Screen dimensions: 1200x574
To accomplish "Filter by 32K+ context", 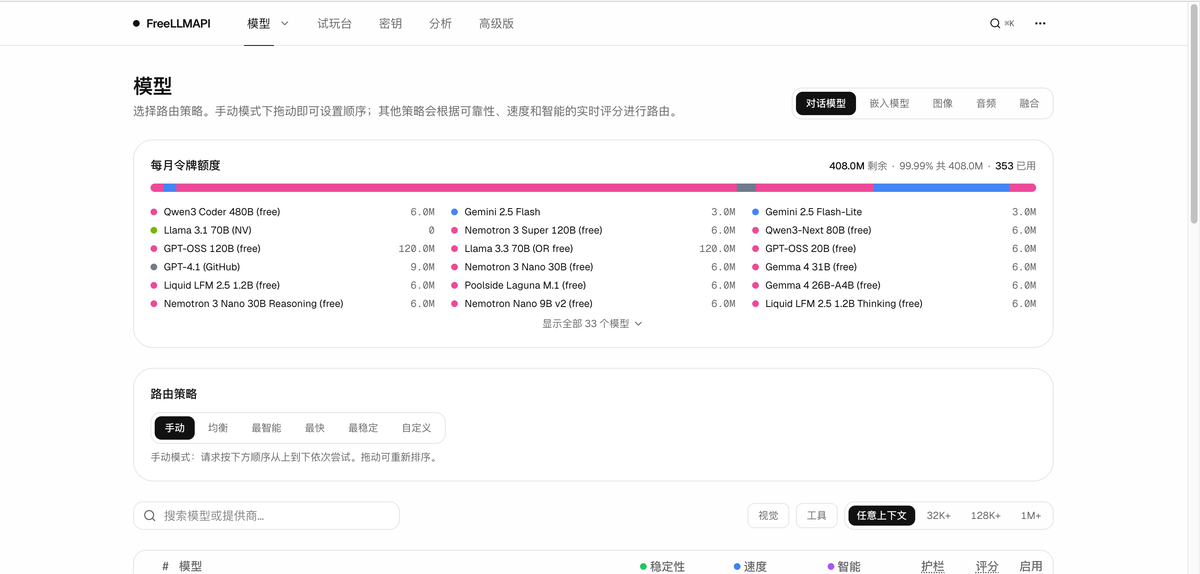I will click(939, 516).
